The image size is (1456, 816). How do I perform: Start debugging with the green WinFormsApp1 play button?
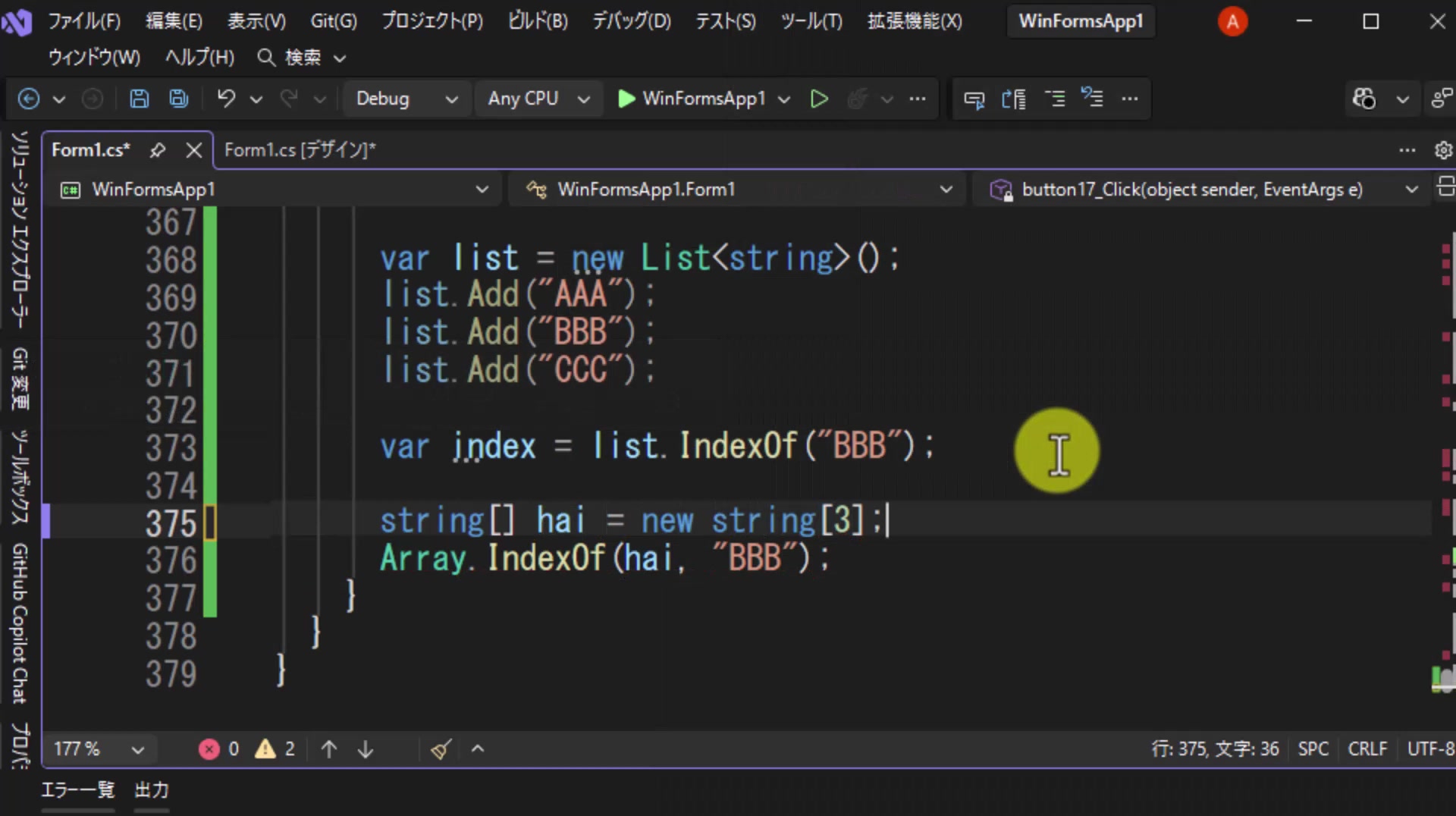[692, 99]
